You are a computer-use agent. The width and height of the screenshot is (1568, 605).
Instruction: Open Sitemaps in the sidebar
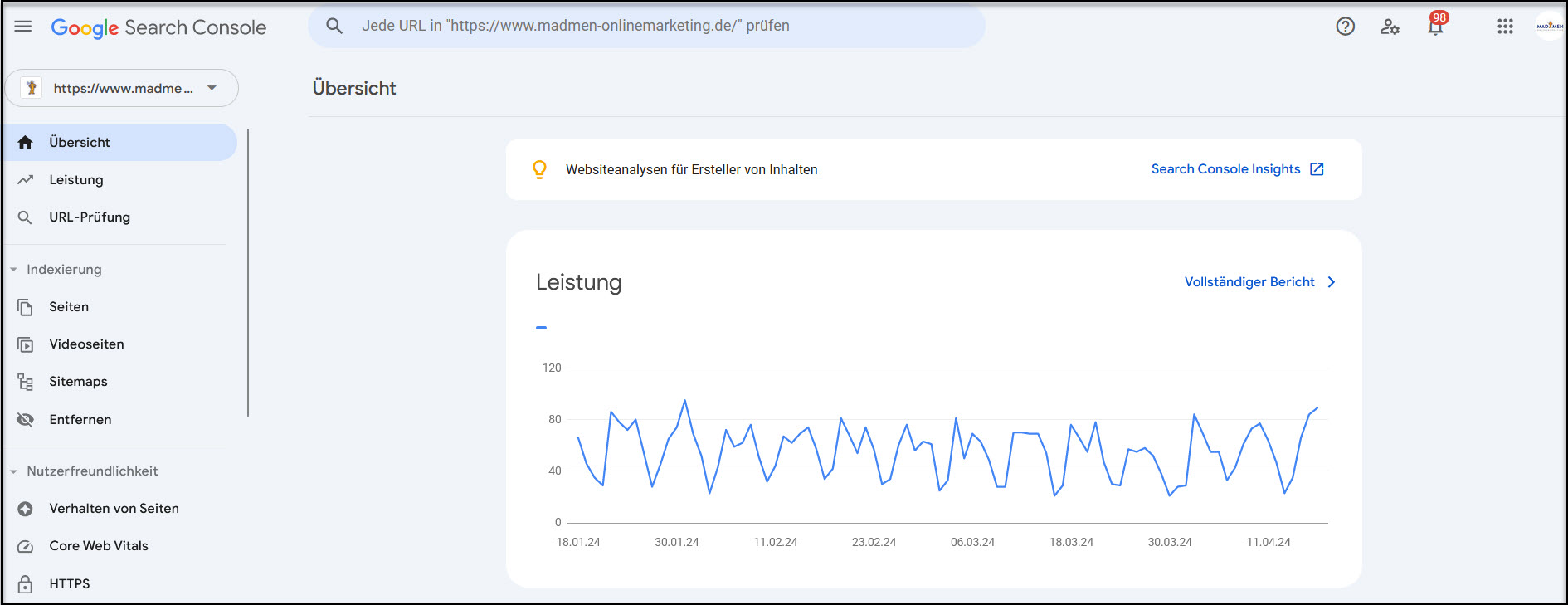[78, 382]
